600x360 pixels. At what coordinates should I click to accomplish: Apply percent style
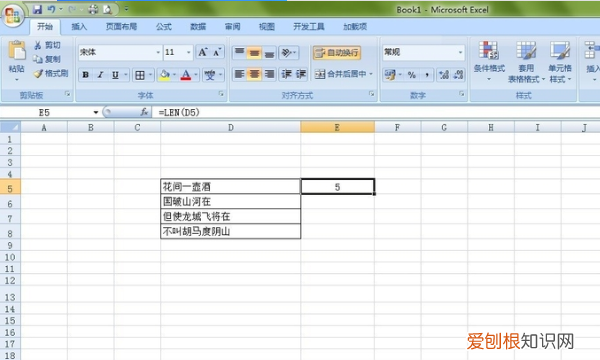[412, 75]
